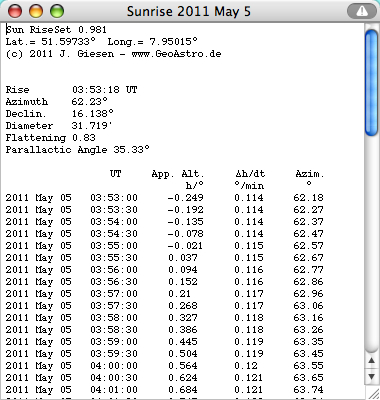Click the altitude value 0.21
This screenshot has width=380, height=400.
click(180, 294)
